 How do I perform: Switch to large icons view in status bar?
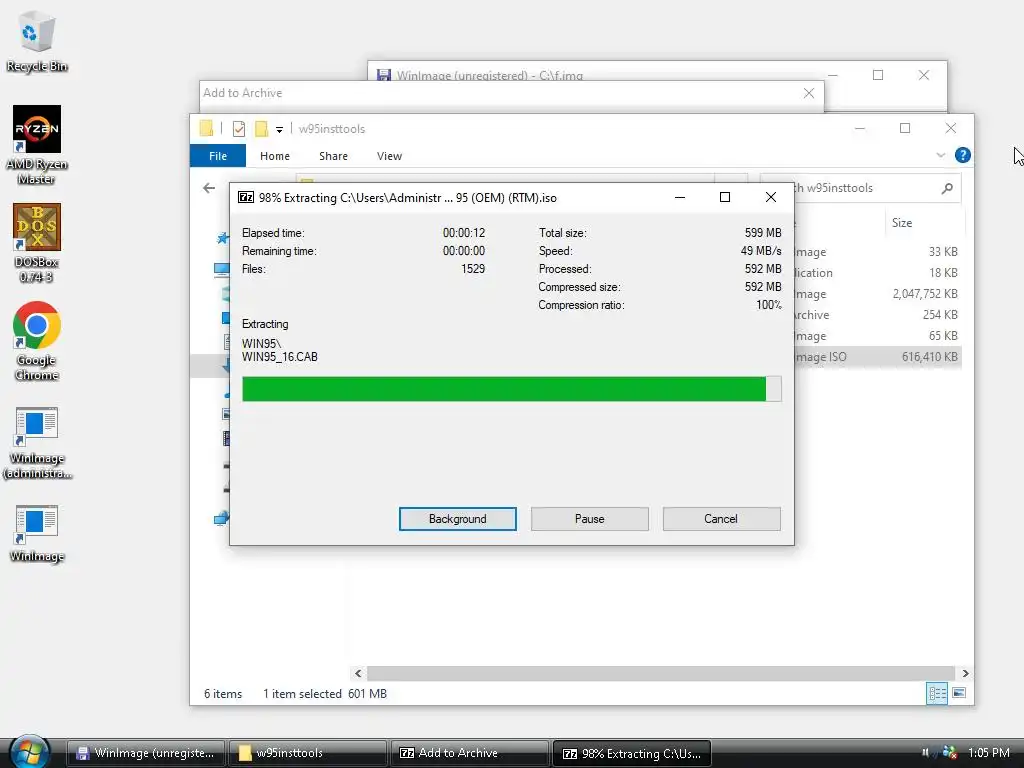coord(959,694)
